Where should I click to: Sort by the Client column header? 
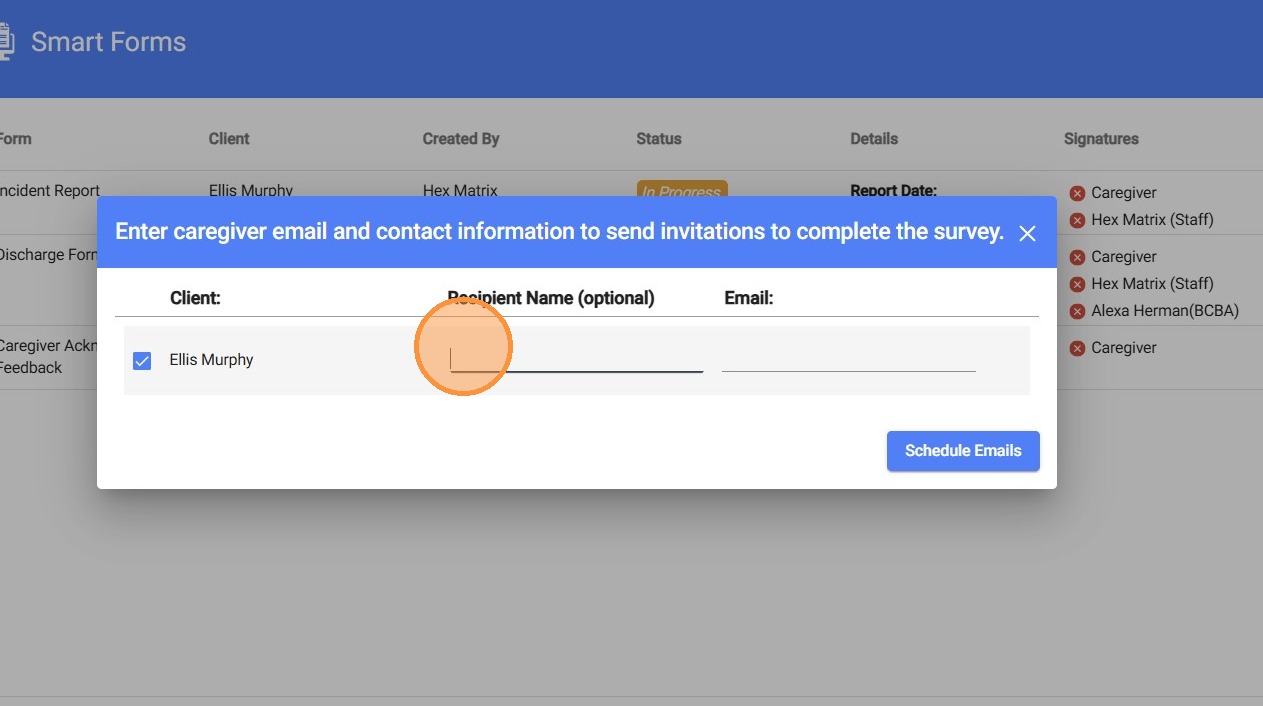pyautogui.click(x=229, y=139)
